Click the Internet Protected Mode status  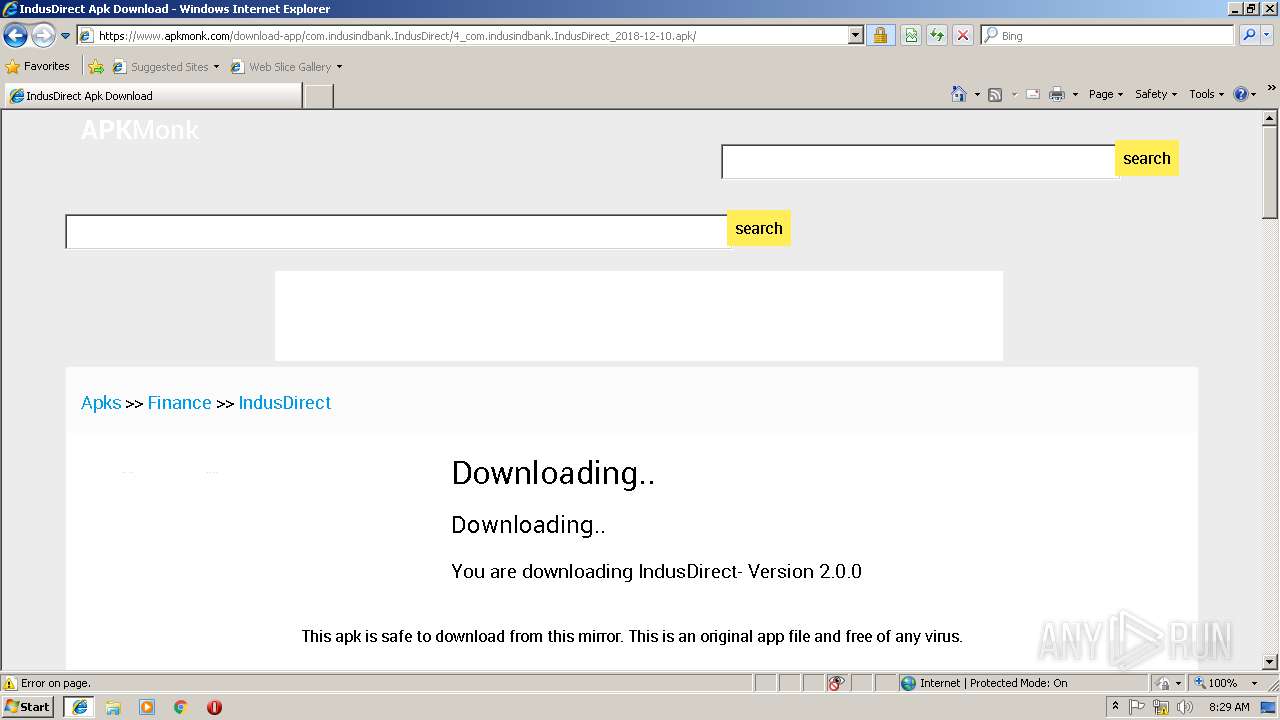click(984, 683)
